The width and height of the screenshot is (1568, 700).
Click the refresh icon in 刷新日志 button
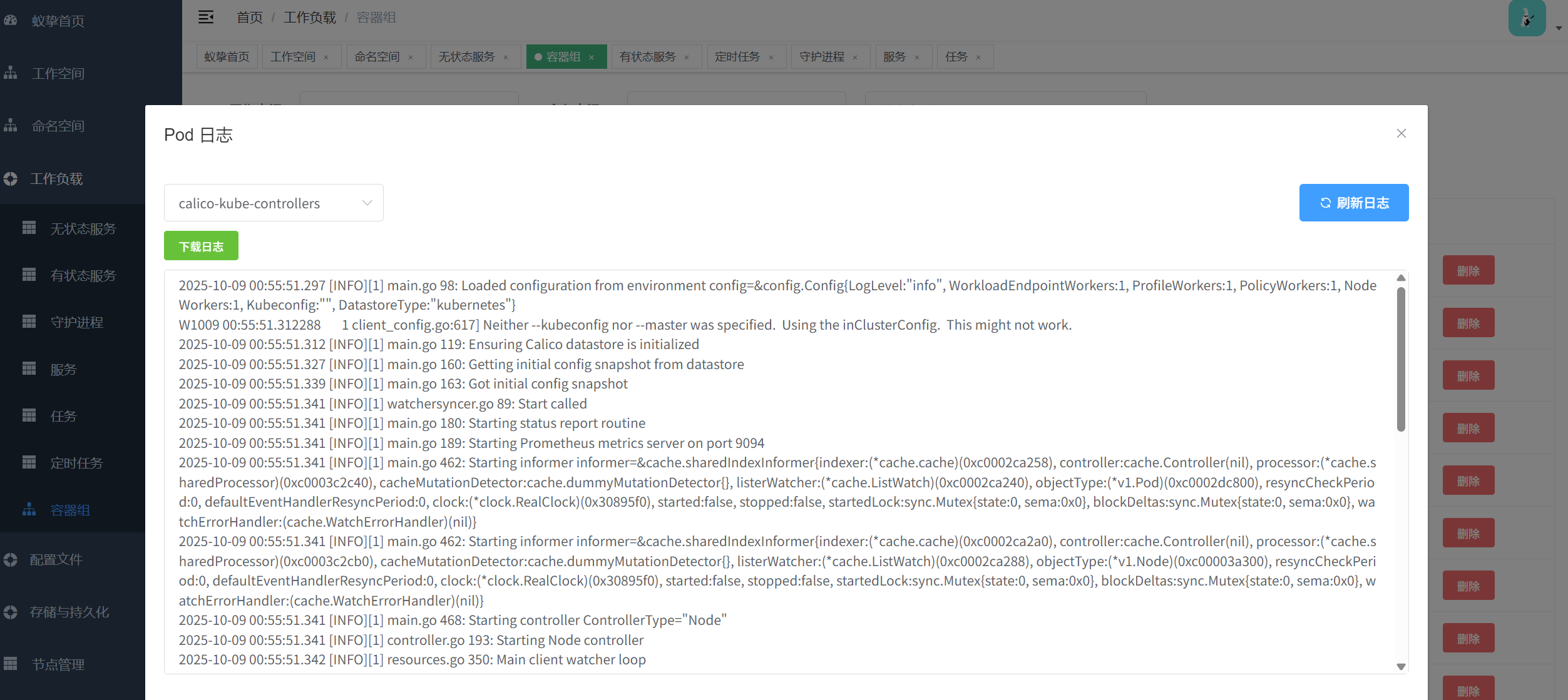[1325, 203]
